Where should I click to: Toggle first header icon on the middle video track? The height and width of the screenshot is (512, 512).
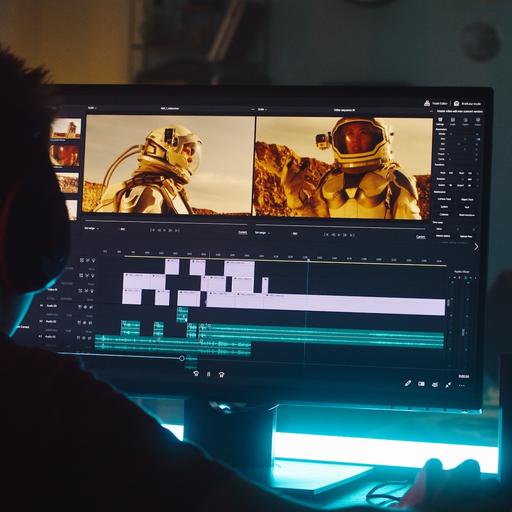[81, 276]
